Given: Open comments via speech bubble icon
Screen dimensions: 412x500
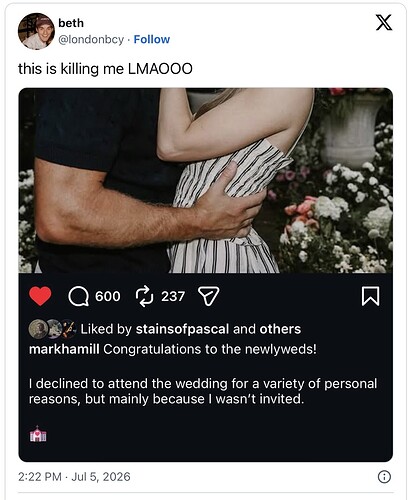Looking at the screenshot, I should (x=78, y=296).
